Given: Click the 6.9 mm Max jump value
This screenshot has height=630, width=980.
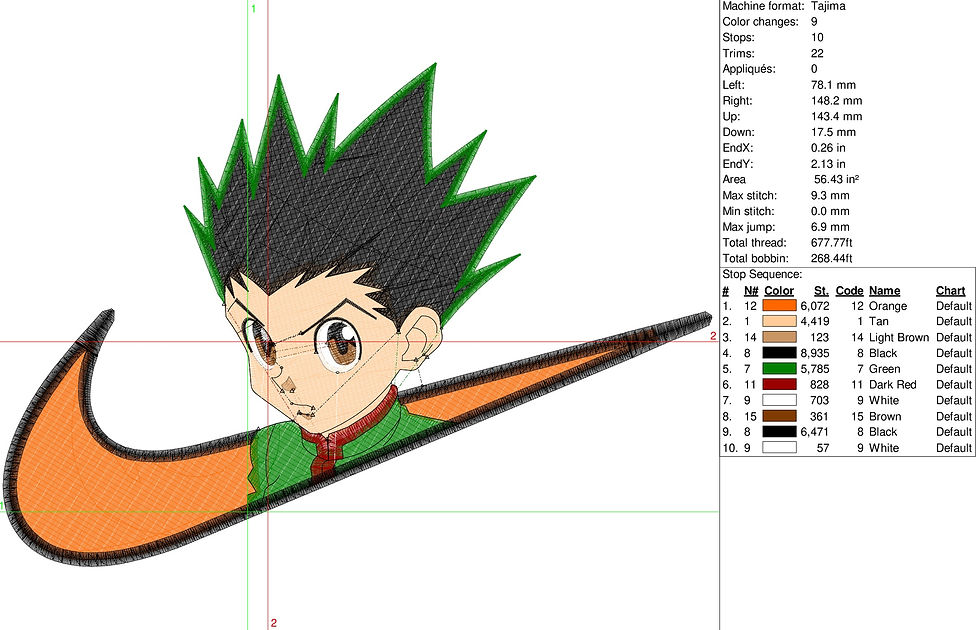Looking at the screenshot, I should (x=830, y=227).
